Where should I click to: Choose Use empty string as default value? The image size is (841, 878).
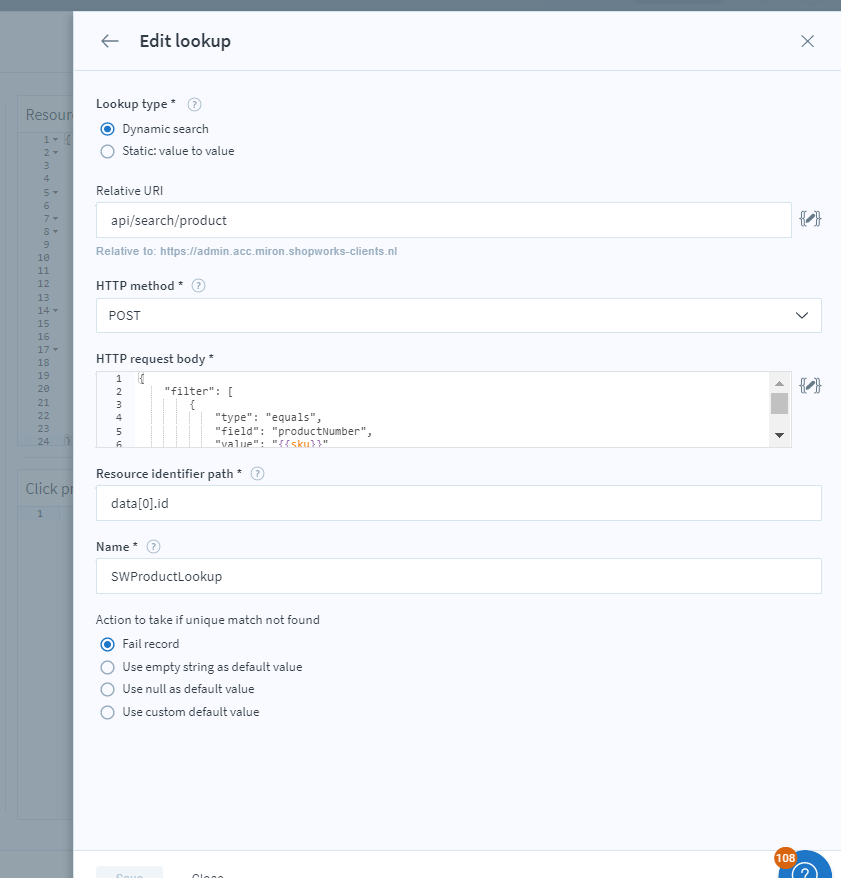108,667
